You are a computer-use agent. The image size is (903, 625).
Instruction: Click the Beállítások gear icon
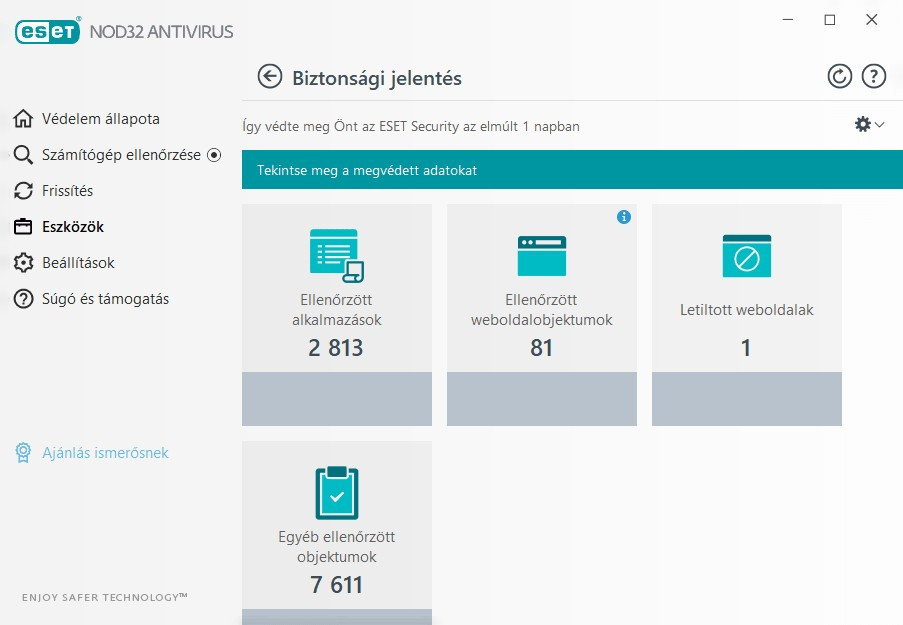23,263
